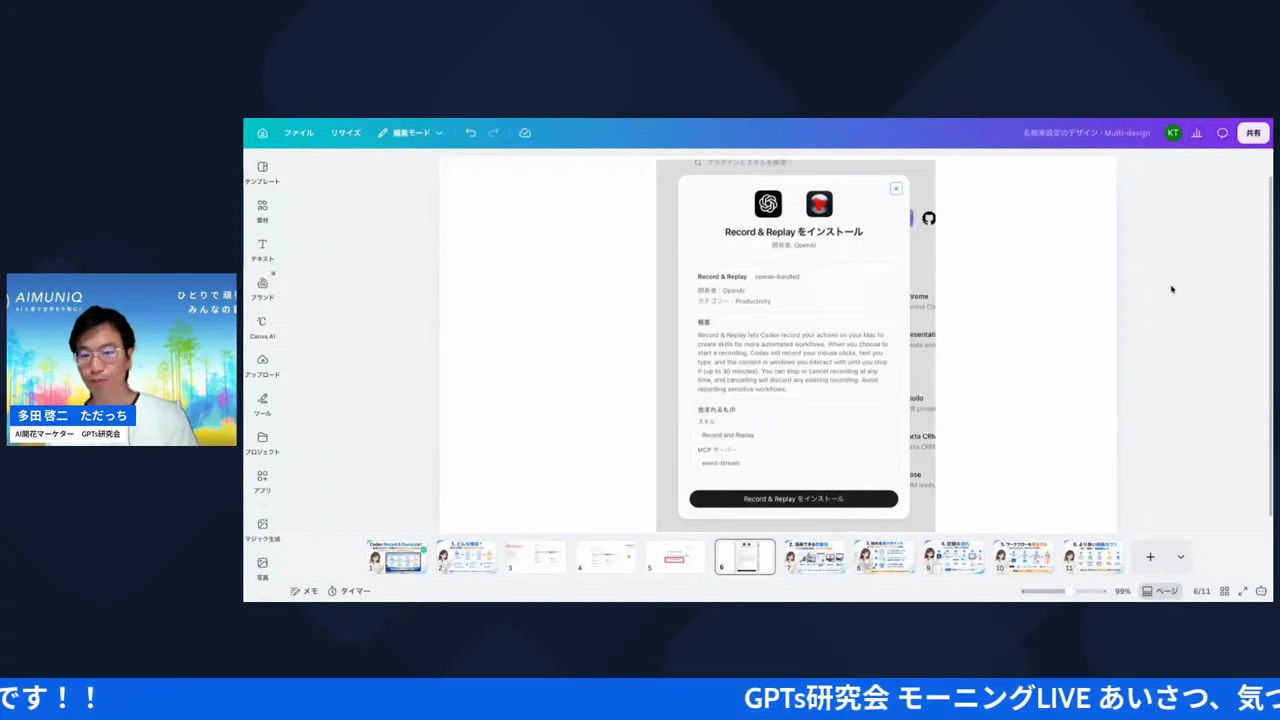Click the Record & Replay をインストール button
The image size is (1280, 720).
(x=793, y=499)
